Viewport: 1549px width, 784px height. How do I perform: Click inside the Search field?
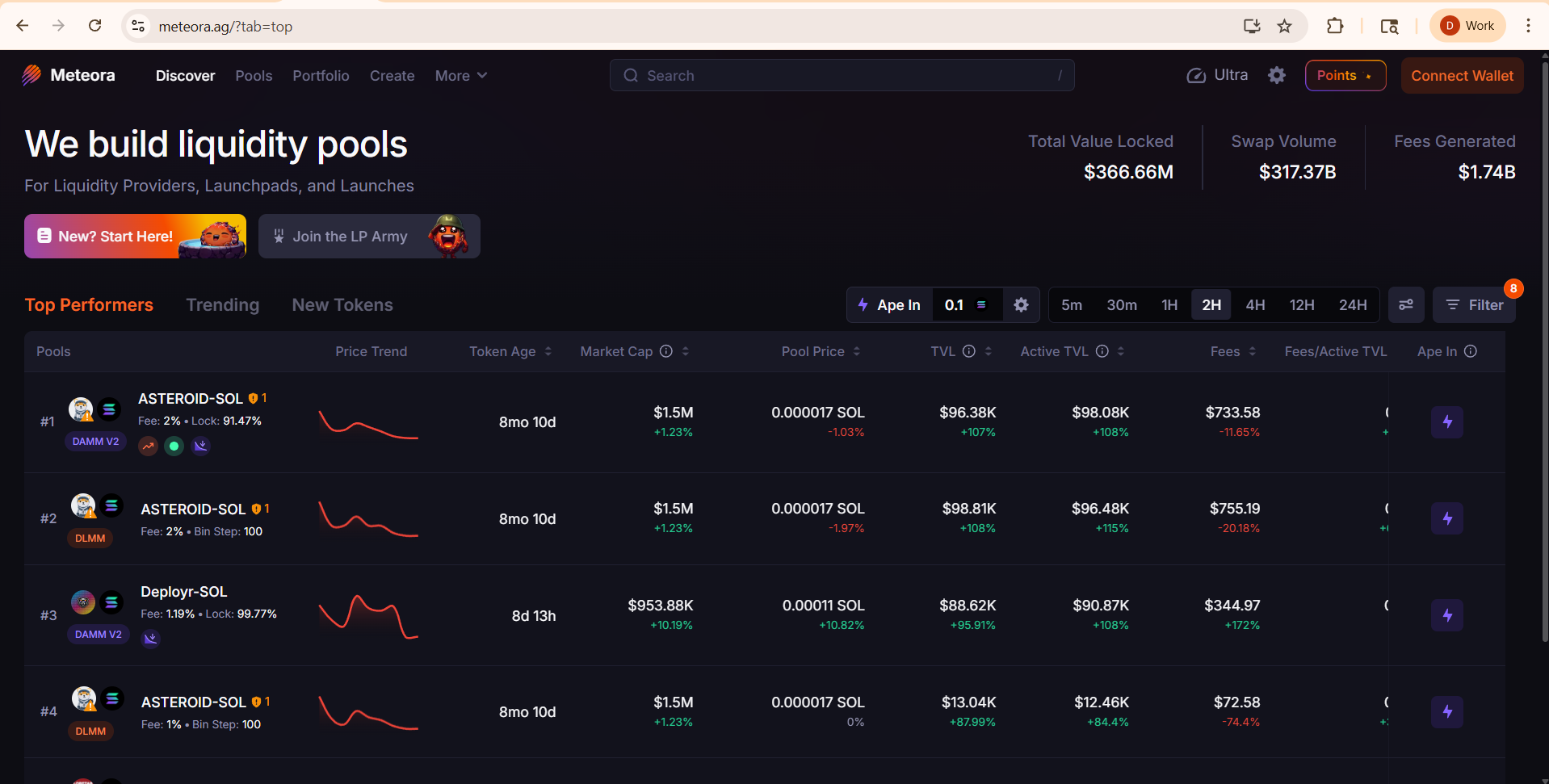(x=840, y=75)
